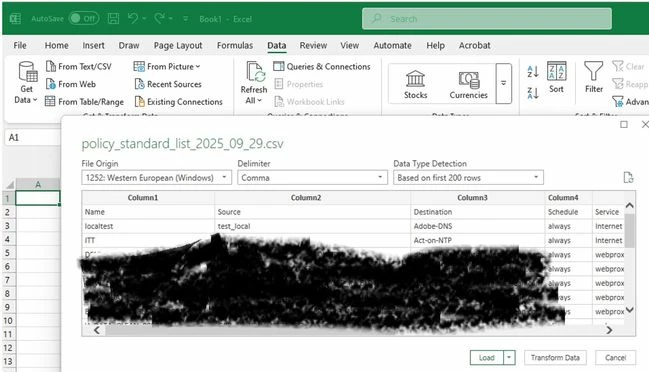Open the File Origin dropdown
The height and width of the screenshot is (372, 649).
(x=156, y=178)
